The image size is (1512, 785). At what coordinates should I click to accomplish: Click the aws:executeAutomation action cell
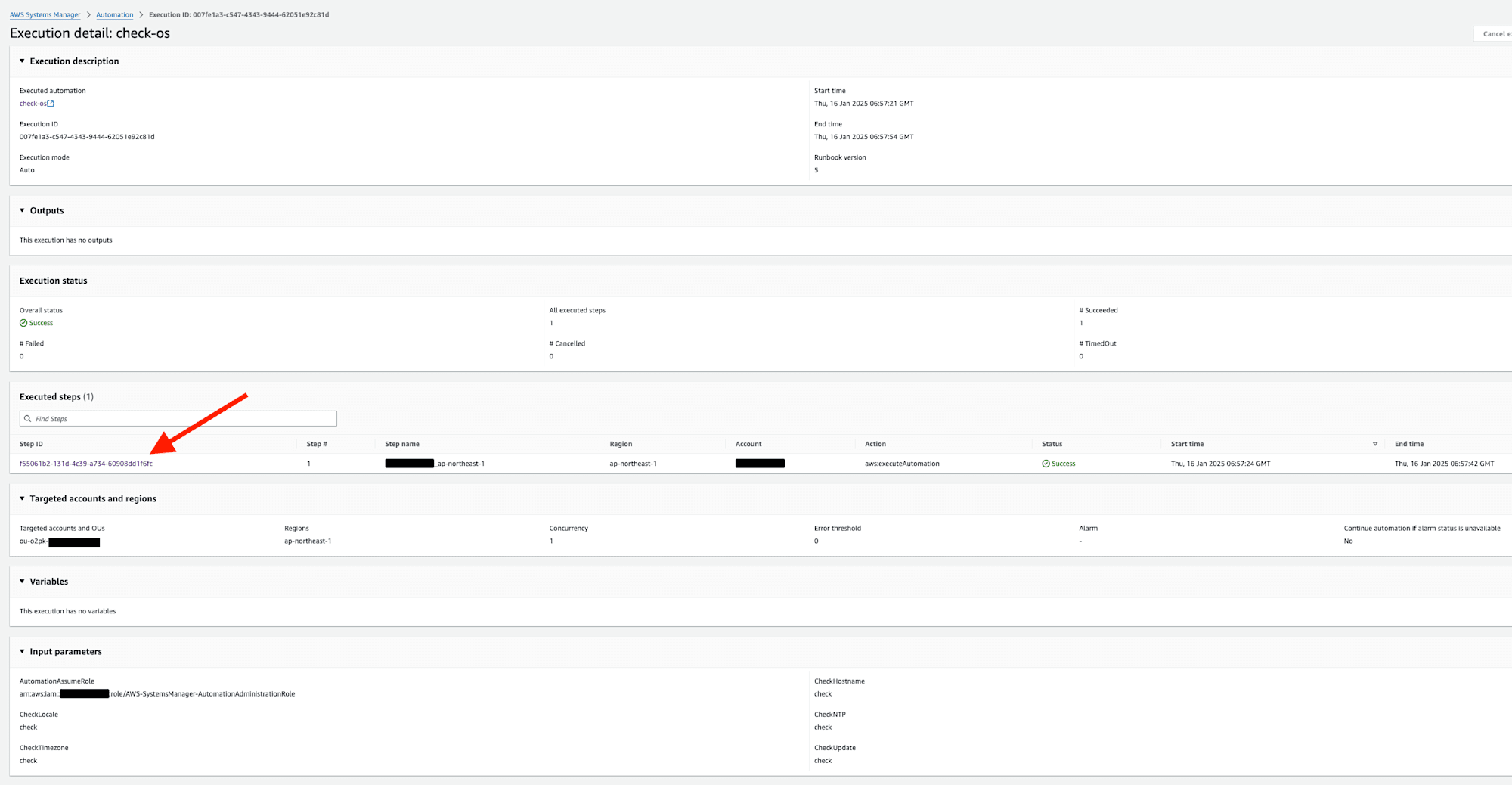pos(902,464)
